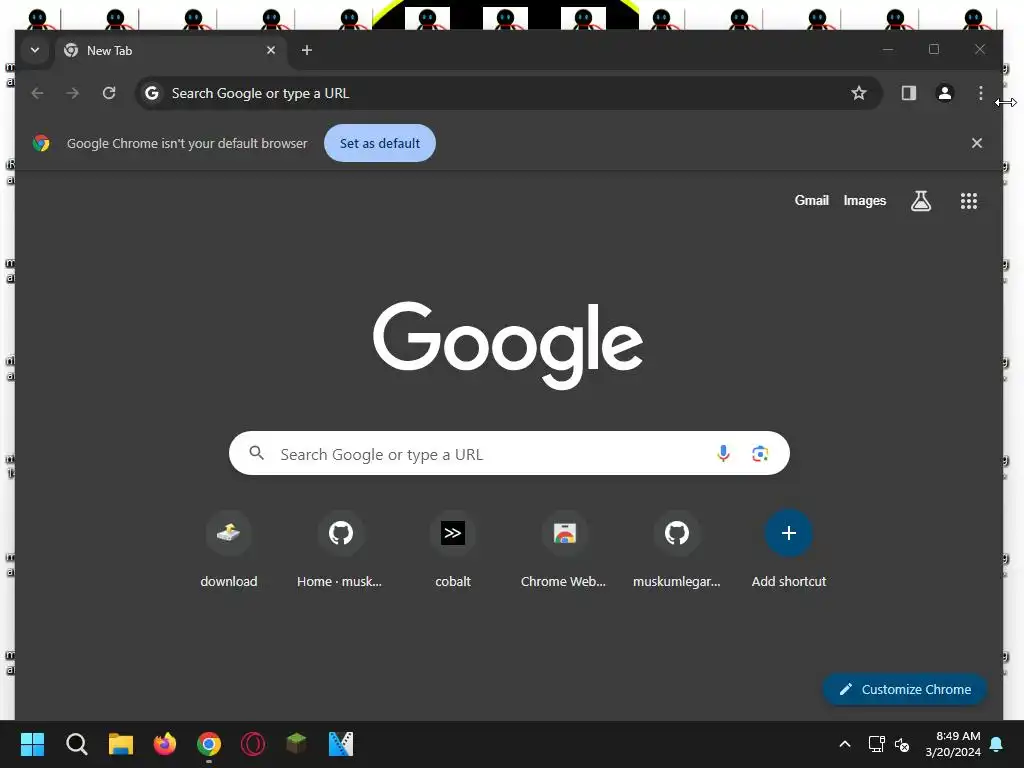Image resolution: width=1024 pixels, height=768 pixels.
Task: Open the download shortcut
Action: click(229, 550)
